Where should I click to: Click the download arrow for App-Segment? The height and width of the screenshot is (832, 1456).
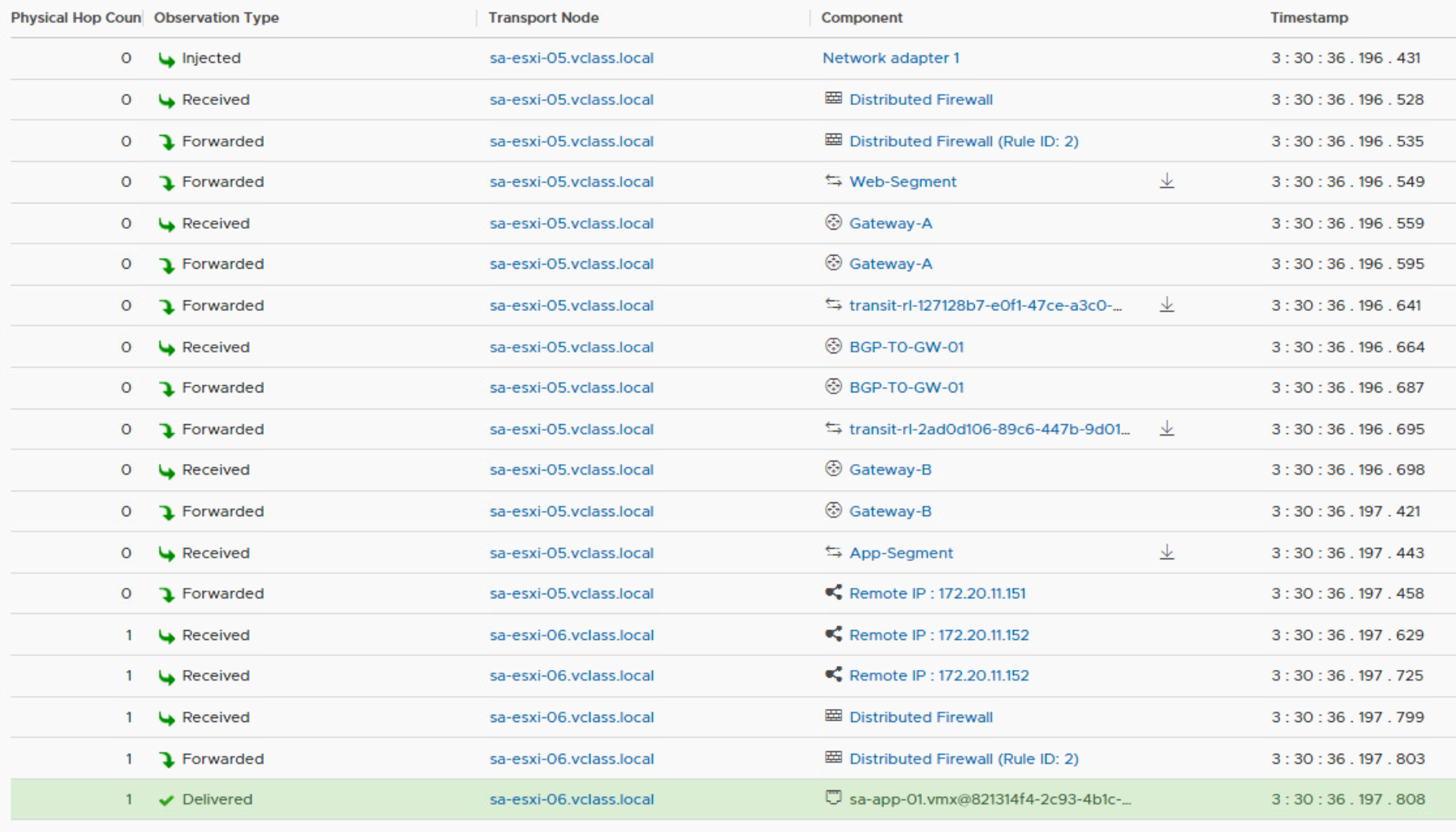coord(1167,552)
